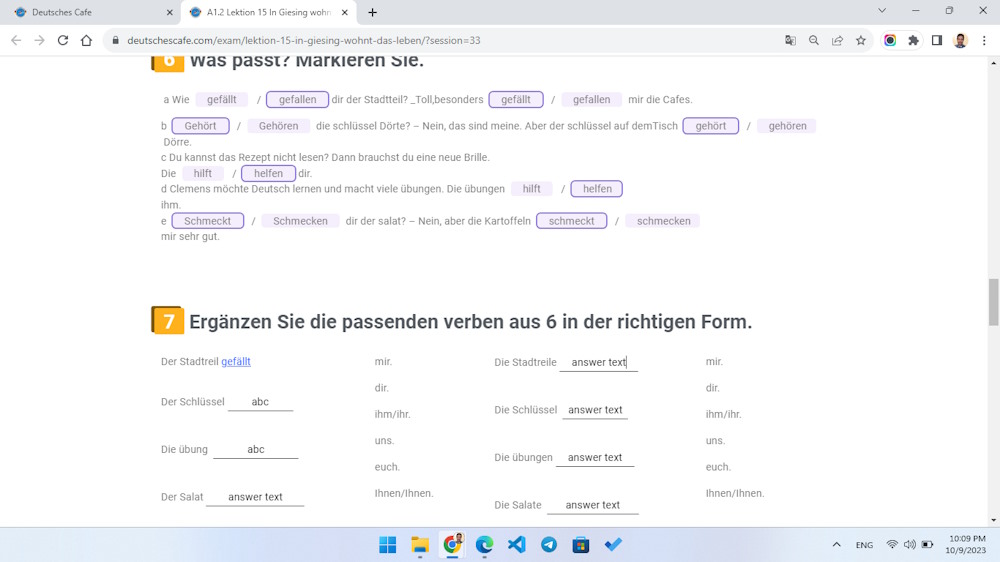Choose 'Gehört' at start of sentence b

click(x=200, y=126)
